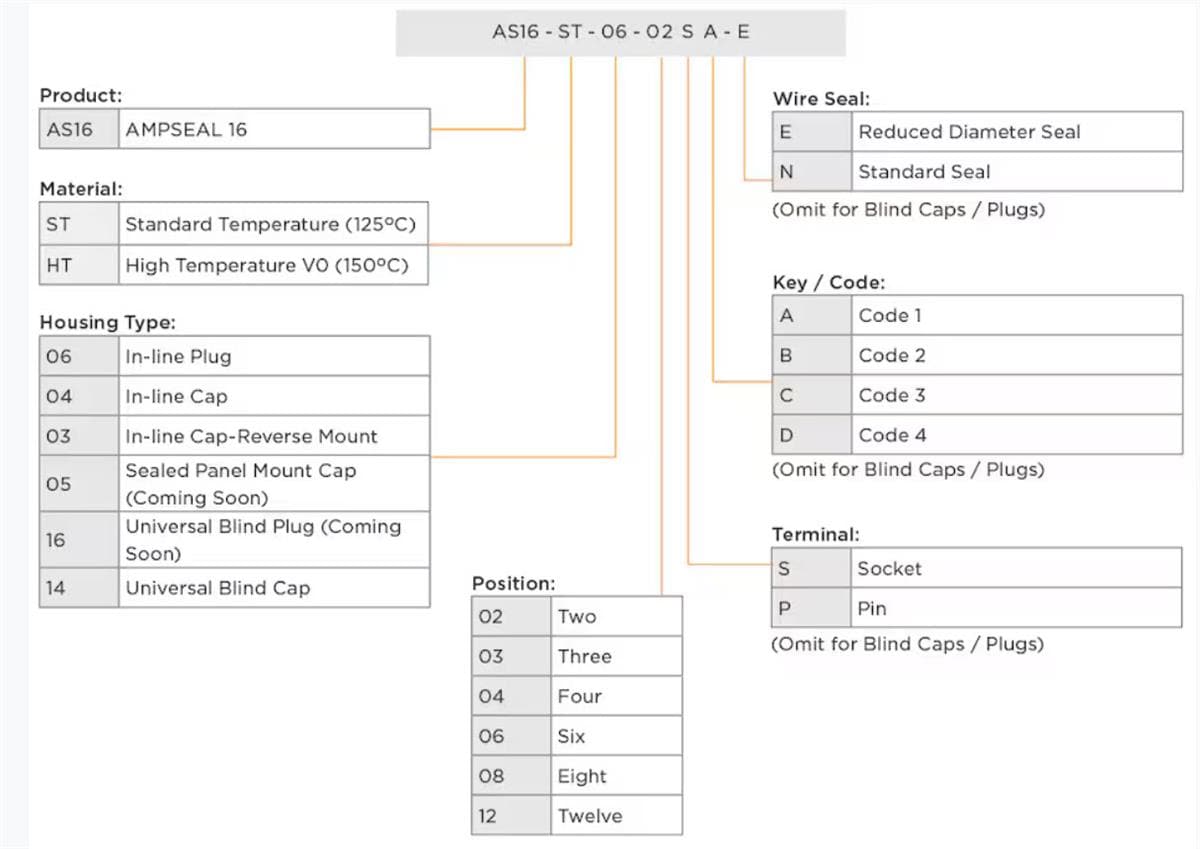Click the Twelve position row

point(577,816)
